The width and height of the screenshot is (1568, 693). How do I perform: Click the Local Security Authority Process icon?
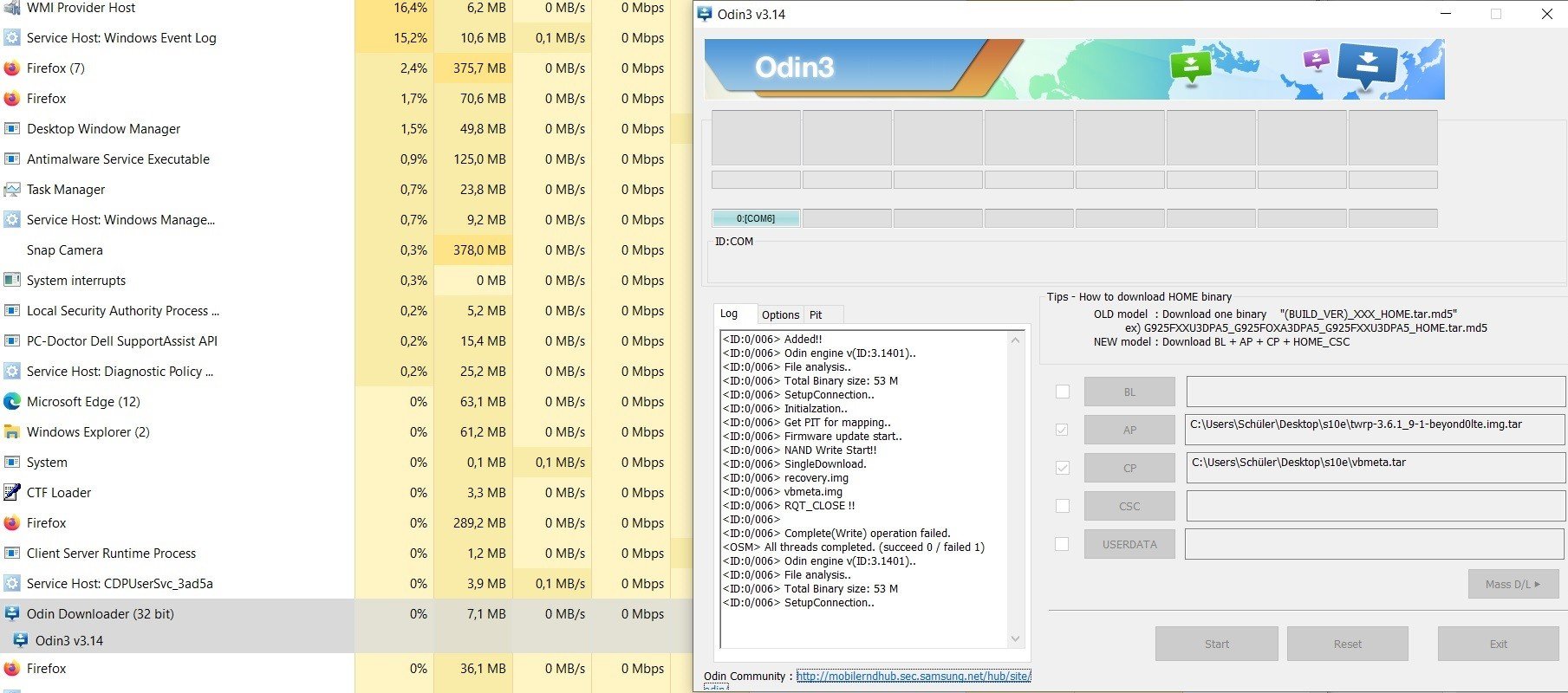pos(12,311)
